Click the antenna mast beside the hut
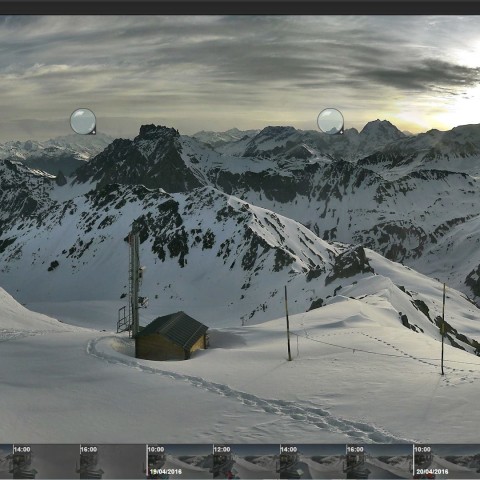 pos(135,283)
